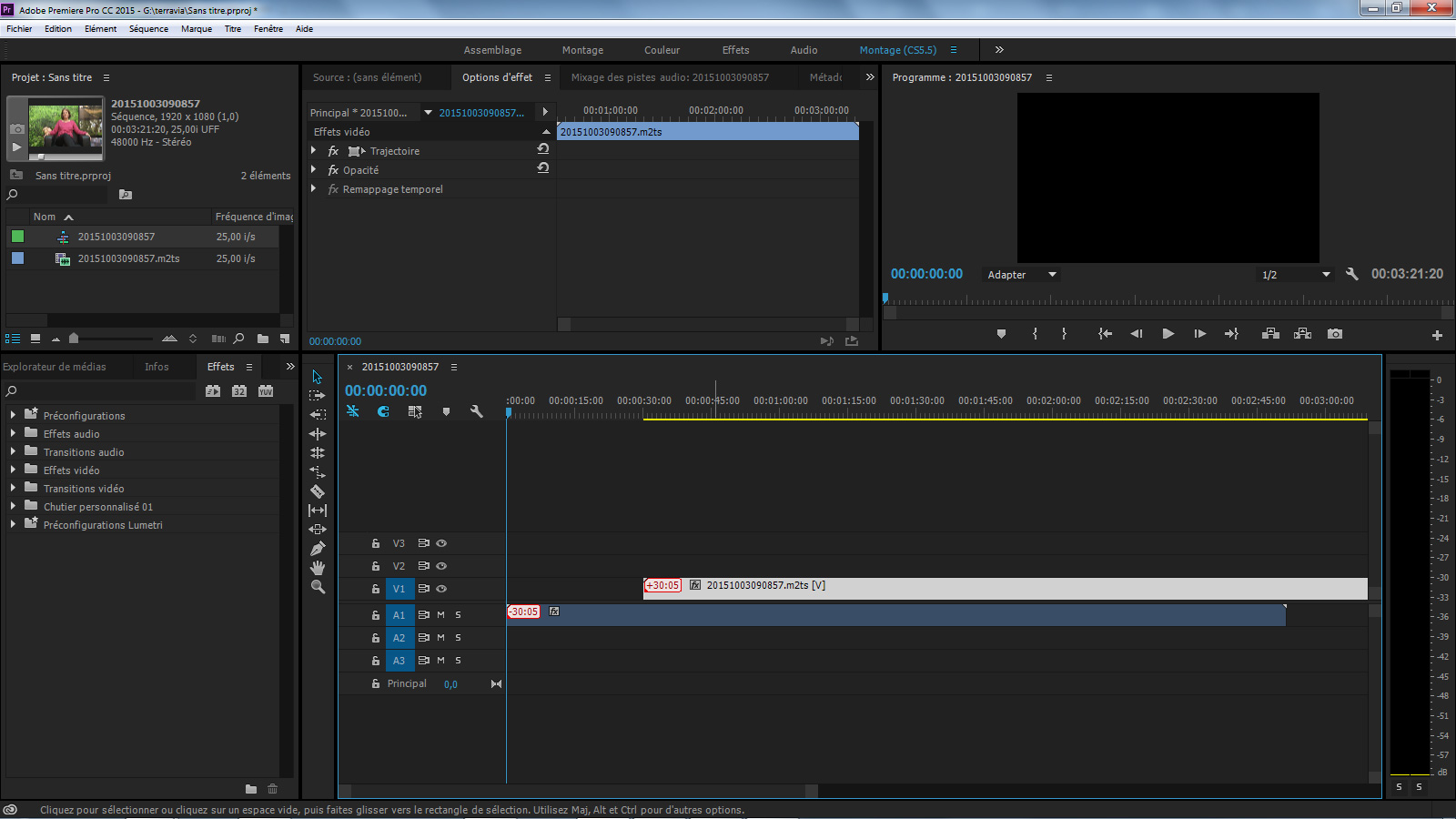The height and width of the screenshot is (819, 1456).
Task: Play the sequence in Program monitor
Action: [1168, 334]
